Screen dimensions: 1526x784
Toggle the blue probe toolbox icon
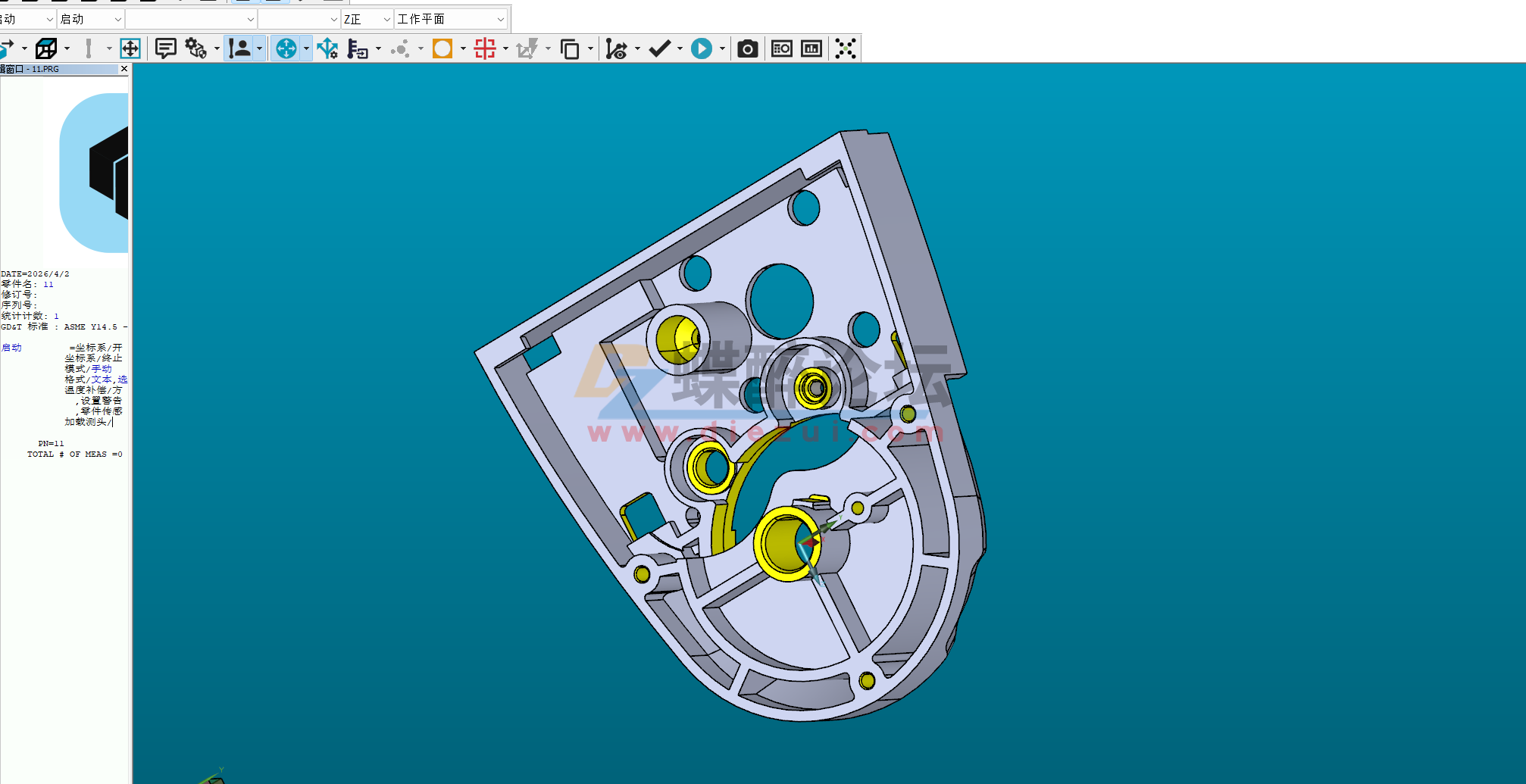coord(287,48)
